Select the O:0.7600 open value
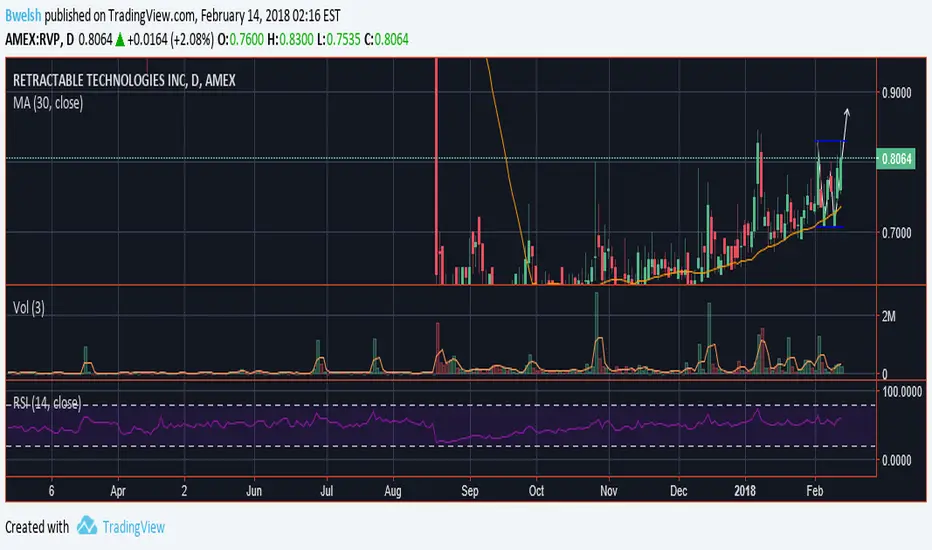 tap(241, 40)
